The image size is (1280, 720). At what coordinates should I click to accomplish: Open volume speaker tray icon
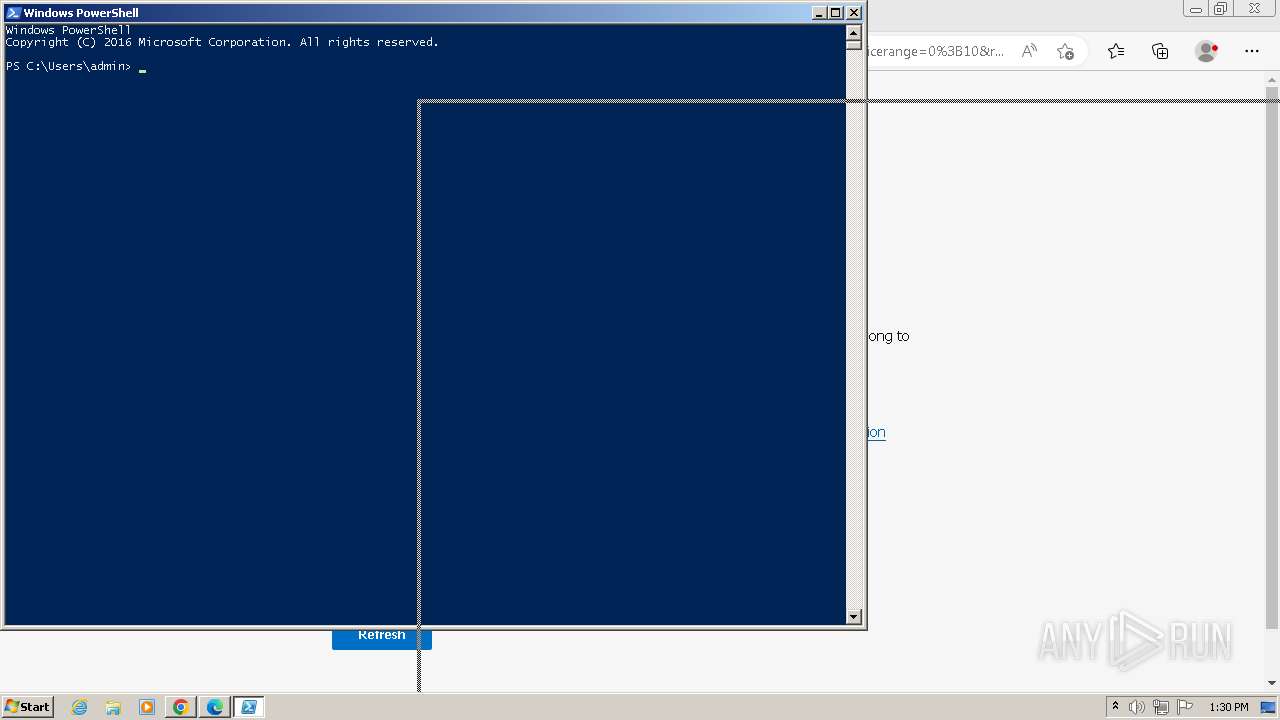[1137, 707]
